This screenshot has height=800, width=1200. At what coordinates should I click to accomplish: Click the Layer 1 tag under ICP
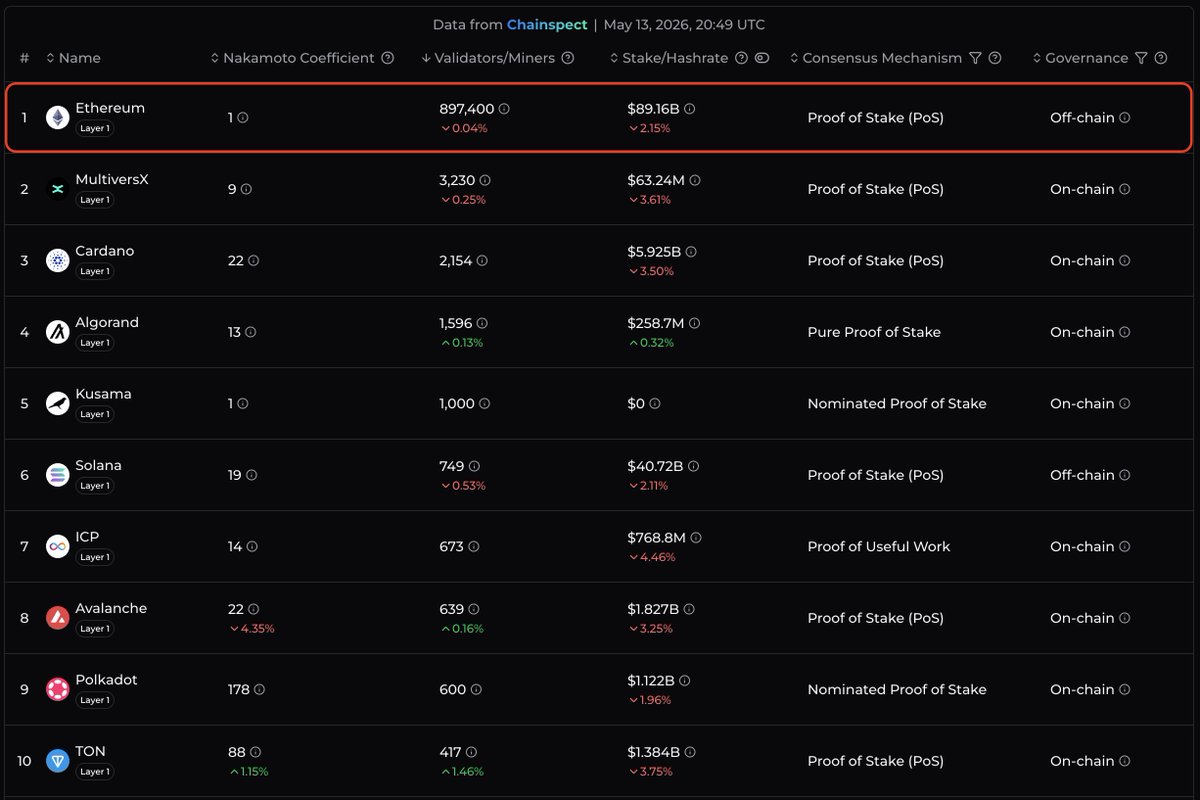pyautogui.click(x=95, y=557)
